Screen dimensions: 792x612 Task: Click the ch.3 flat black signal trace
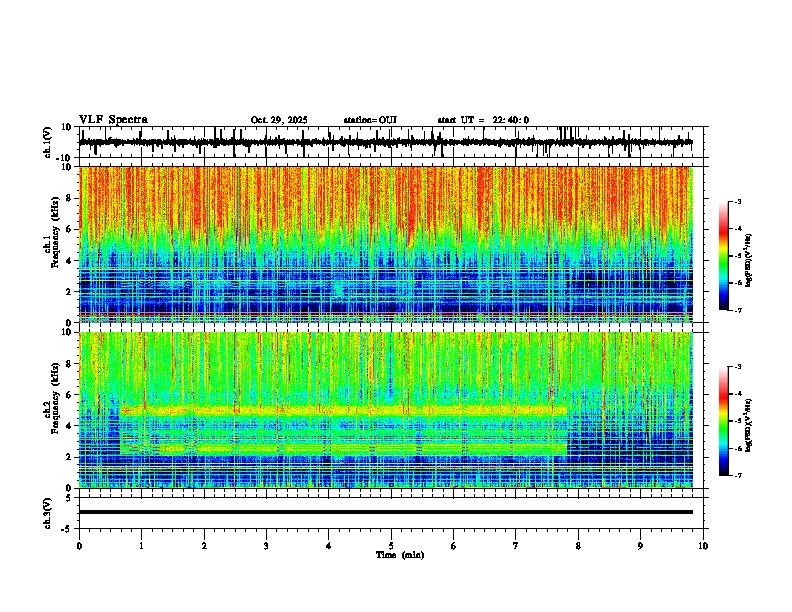point(386,512)
